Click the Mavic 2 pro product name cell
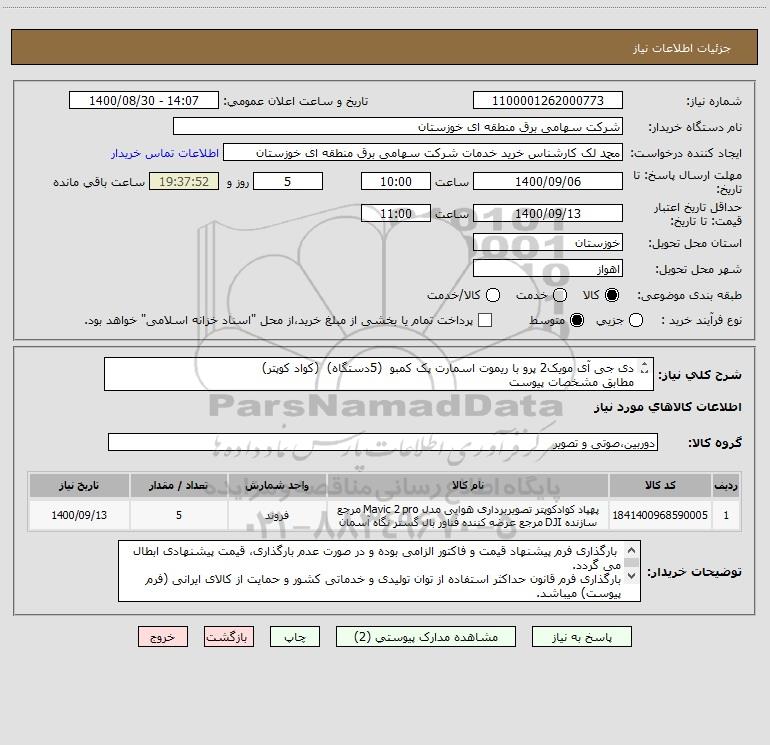770x745 pixels. (468, 515)
